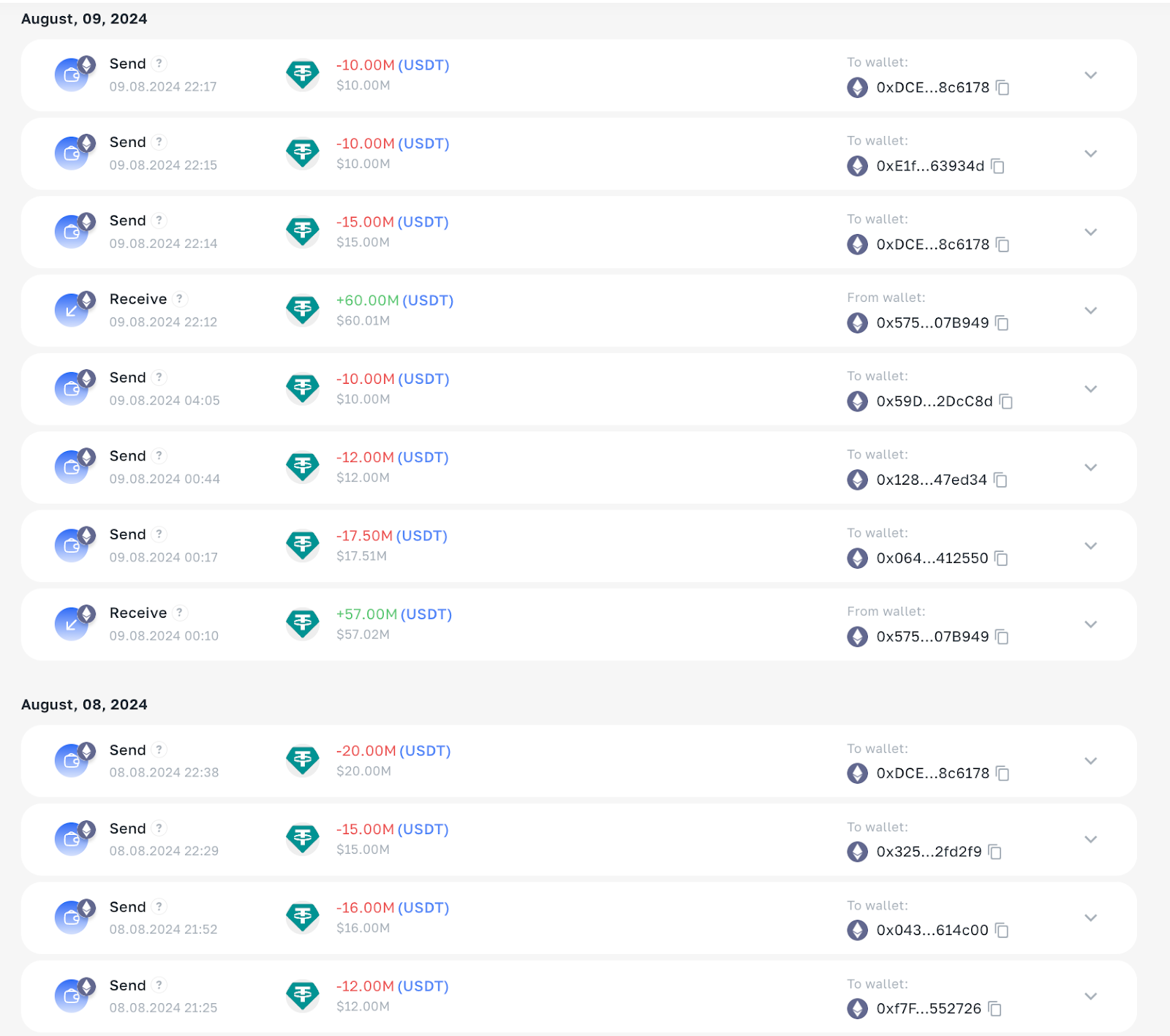Copy address 0x575...07B949 in 00:10 receive row
The width and height of the screenshot is (1170, 1036).
point(1002,637)
